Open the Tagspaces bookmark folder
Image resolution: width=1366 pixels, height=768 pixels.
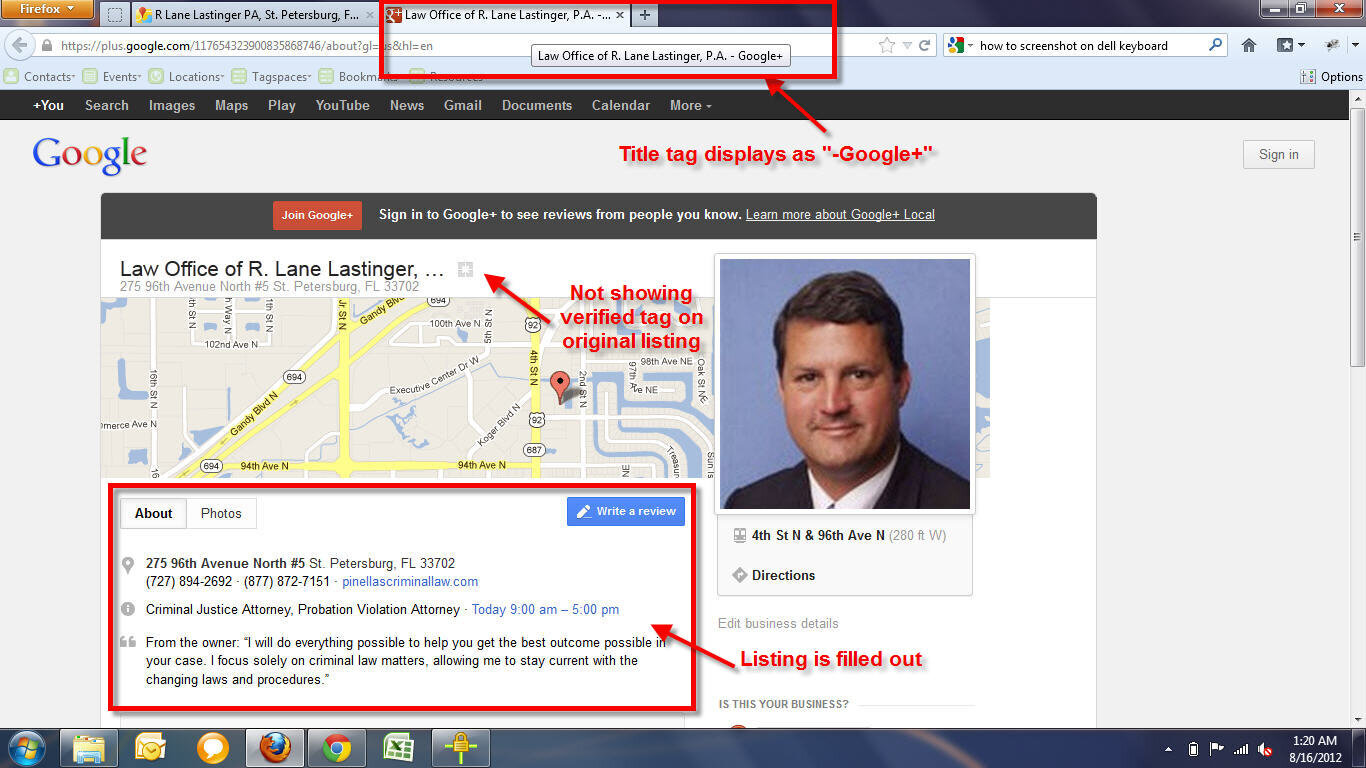pyautogui.click(x=272, y=76)
